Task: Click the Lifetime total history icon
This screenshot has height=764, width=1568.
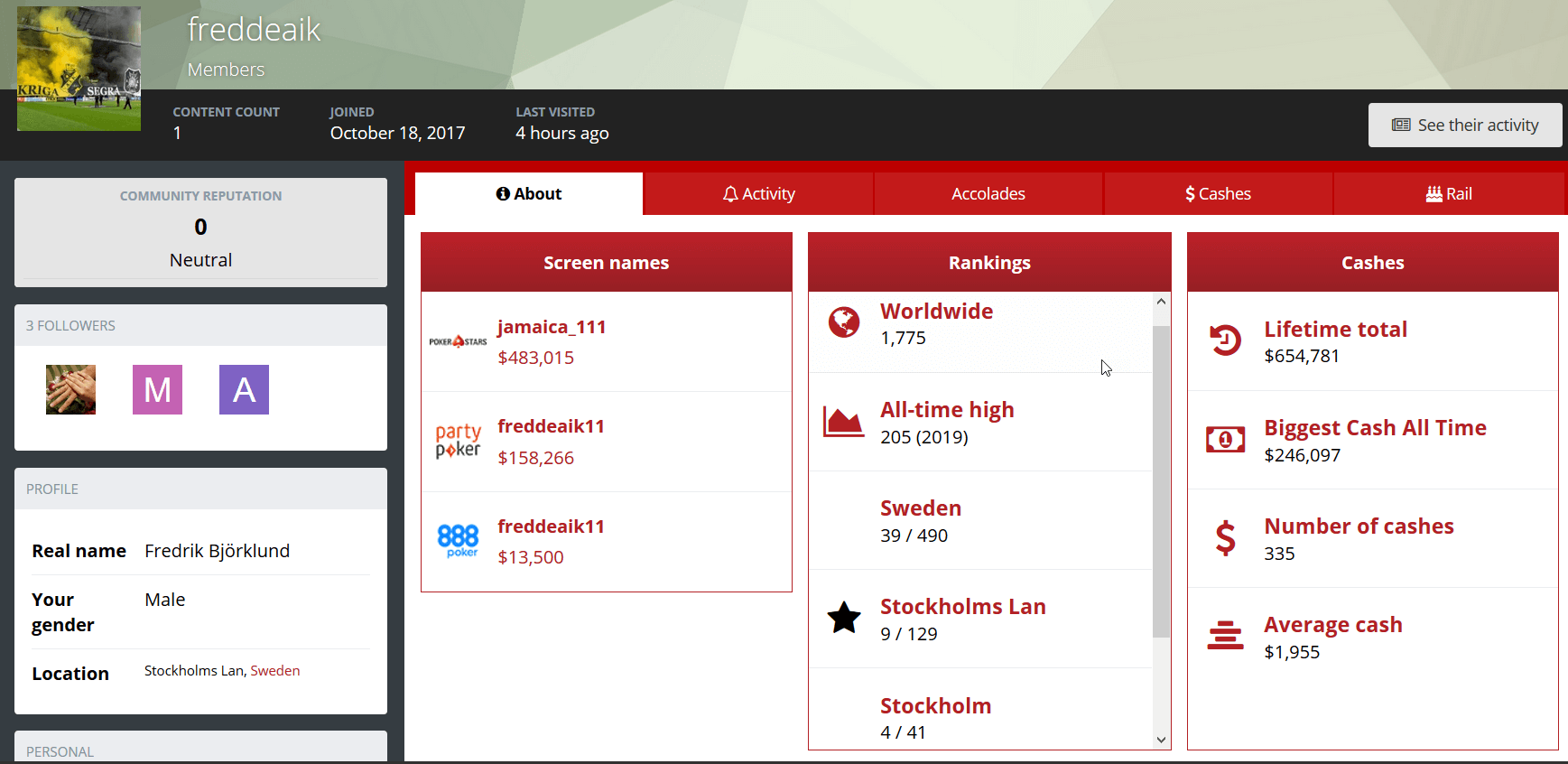Action: (1225, 340)
